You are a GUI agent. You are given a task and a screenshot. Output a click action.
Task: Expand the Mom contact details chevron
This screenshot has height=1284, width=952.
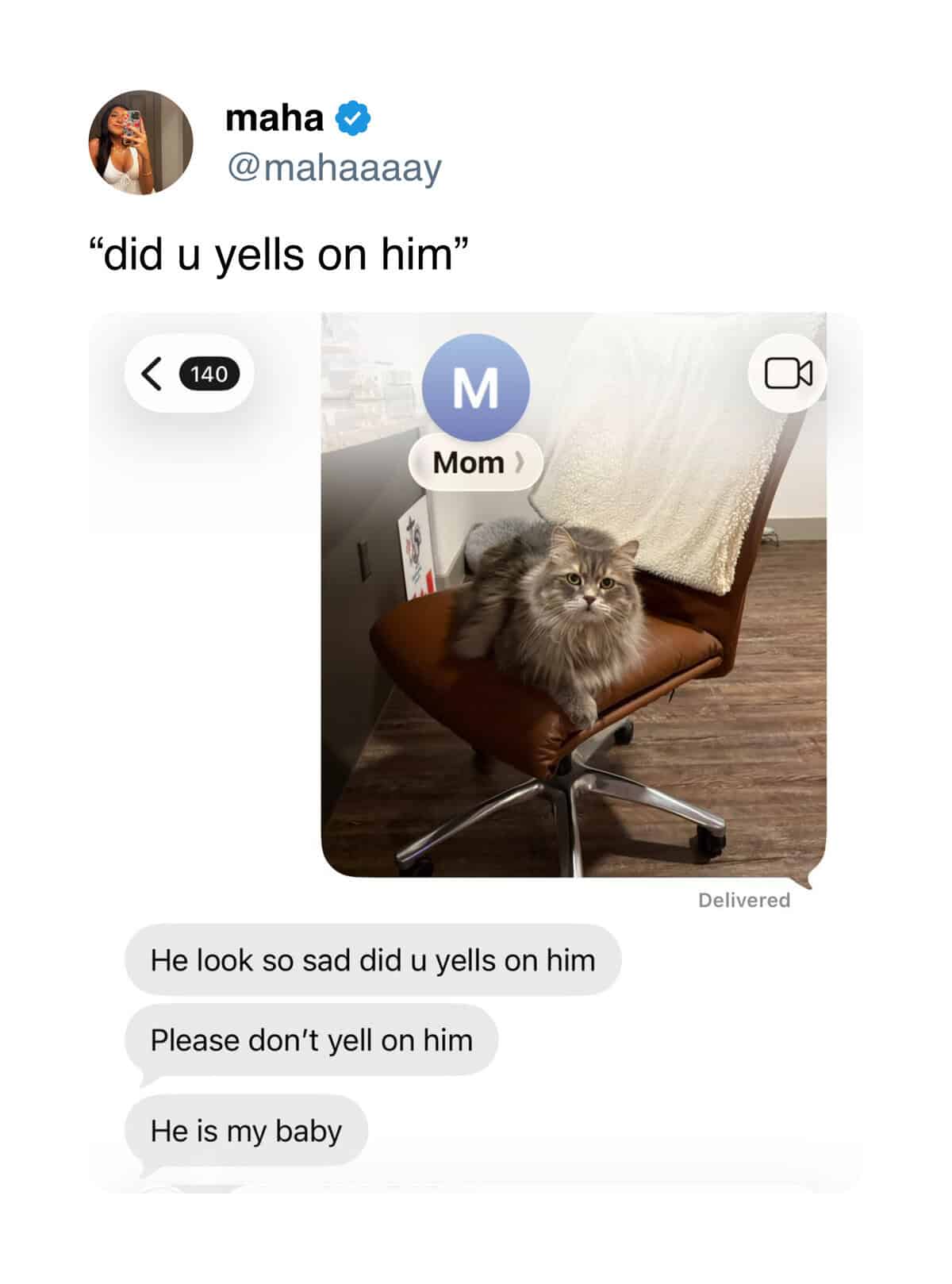pyautogui.click(x=520, y=462)
